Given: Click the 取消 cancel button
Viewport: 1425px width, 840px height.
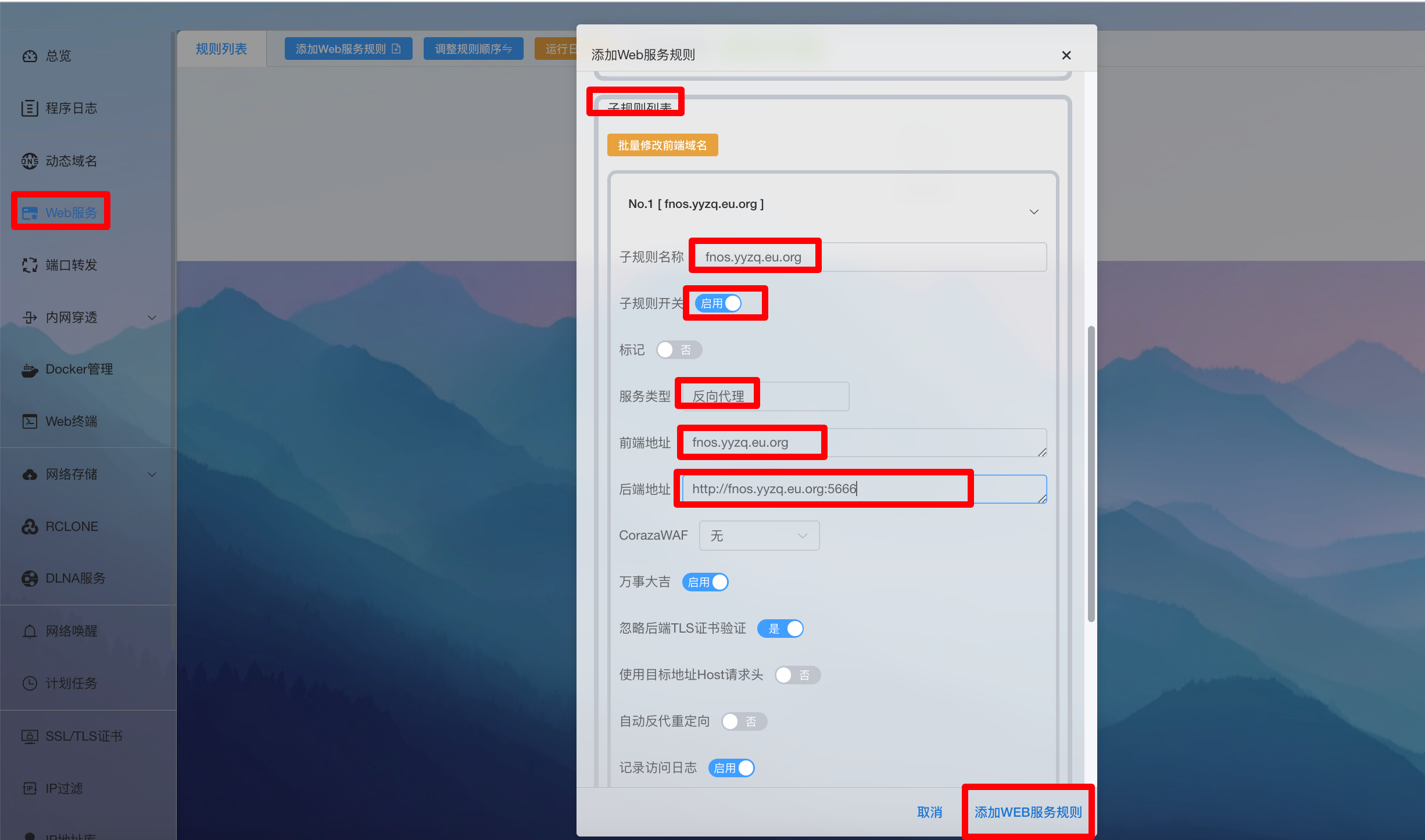Looking at the screenshot, I should [929, 812].
